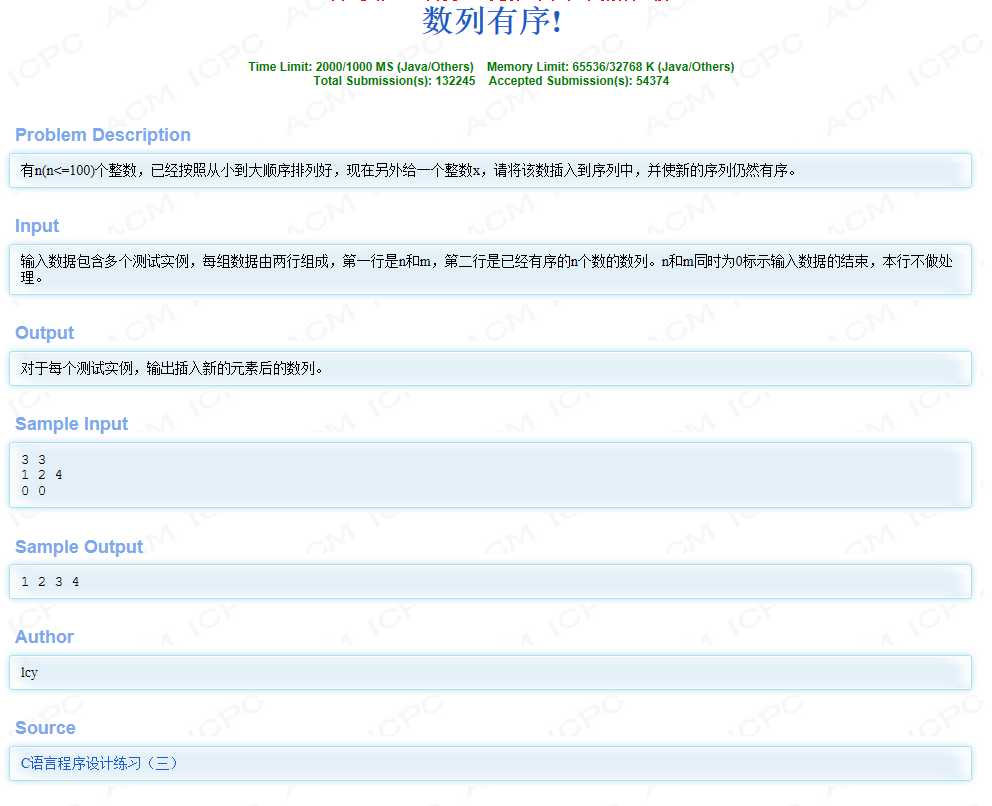Click the Time Limit 2000/1000 MS text
The image size is (992, 806).
(361, 67)
